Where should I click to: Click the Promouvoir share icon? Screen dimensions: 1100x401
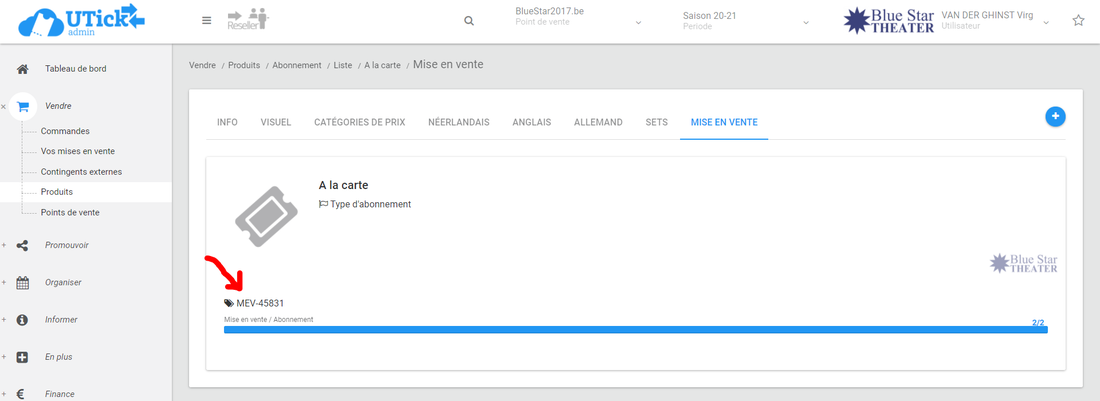click(x=22, y=245)
